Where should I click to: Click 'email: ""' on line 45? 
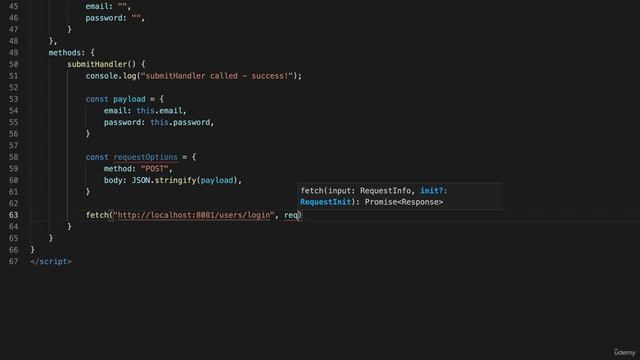coord(106,6)
